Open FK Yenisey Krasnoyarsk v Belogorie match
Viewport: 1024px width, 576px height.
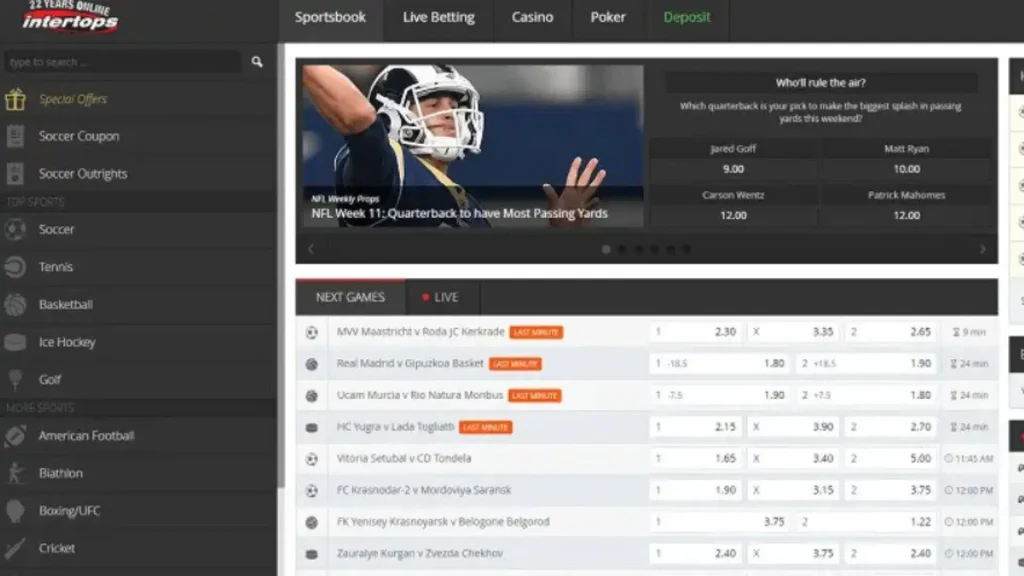[443, 522]
